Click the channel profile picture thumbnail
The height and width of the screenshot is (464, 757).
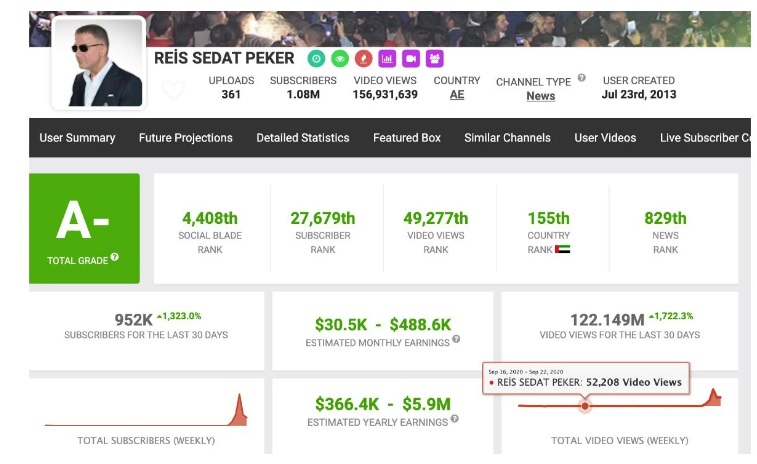[97, 63]
